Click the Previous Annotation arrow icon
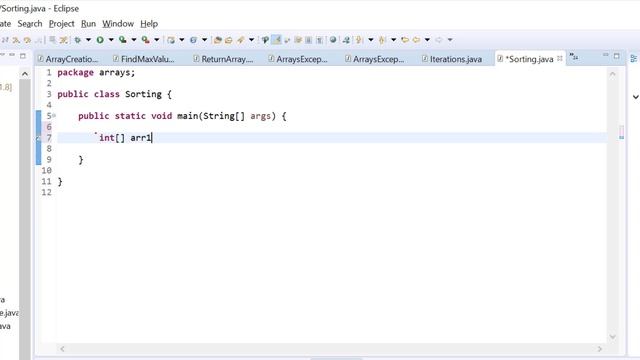The height and width of the screenshot is (360, 640). tap(382, 40)
